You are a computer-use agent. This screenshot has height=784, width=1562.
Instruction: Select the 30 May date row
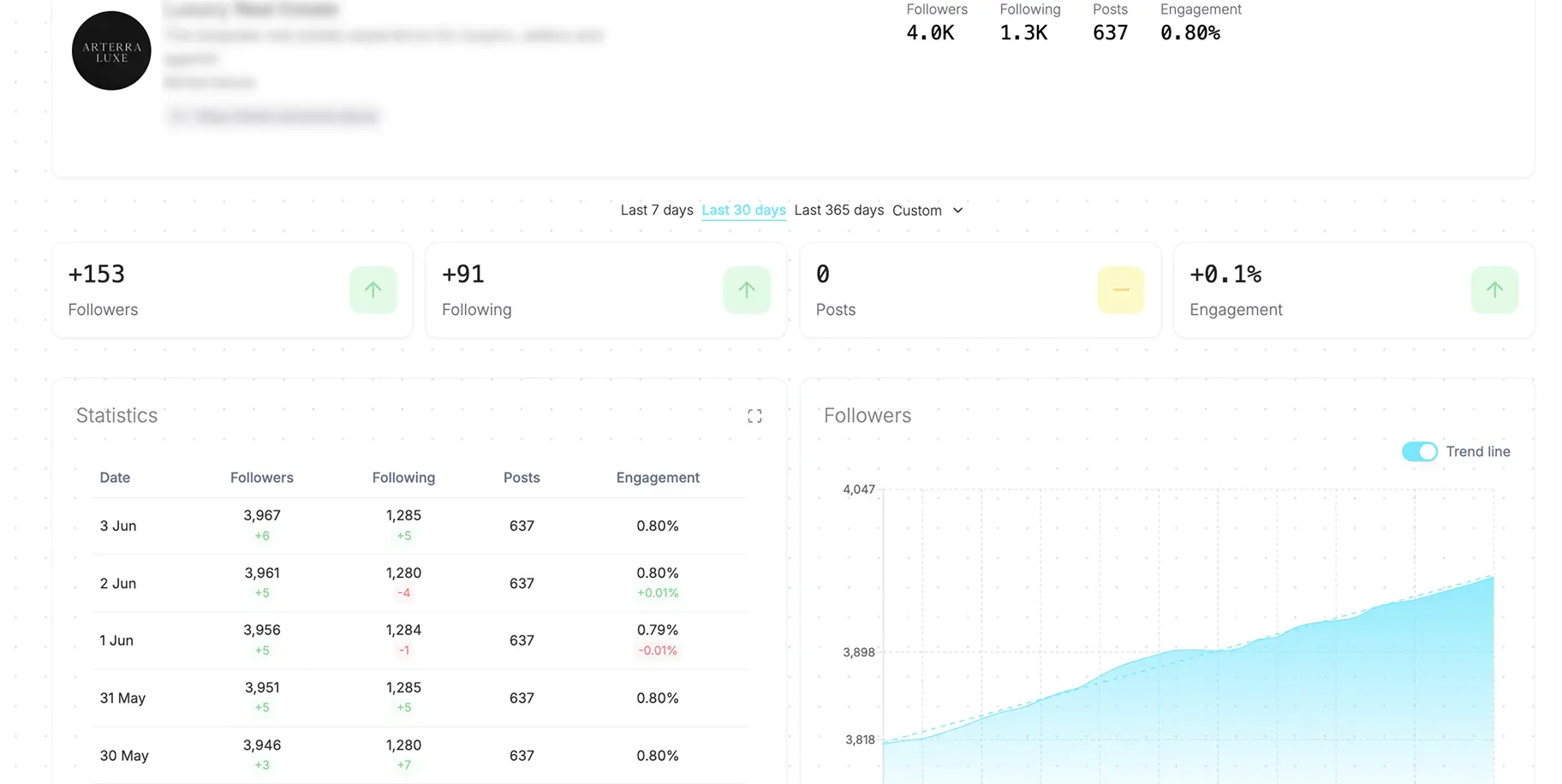420,755
